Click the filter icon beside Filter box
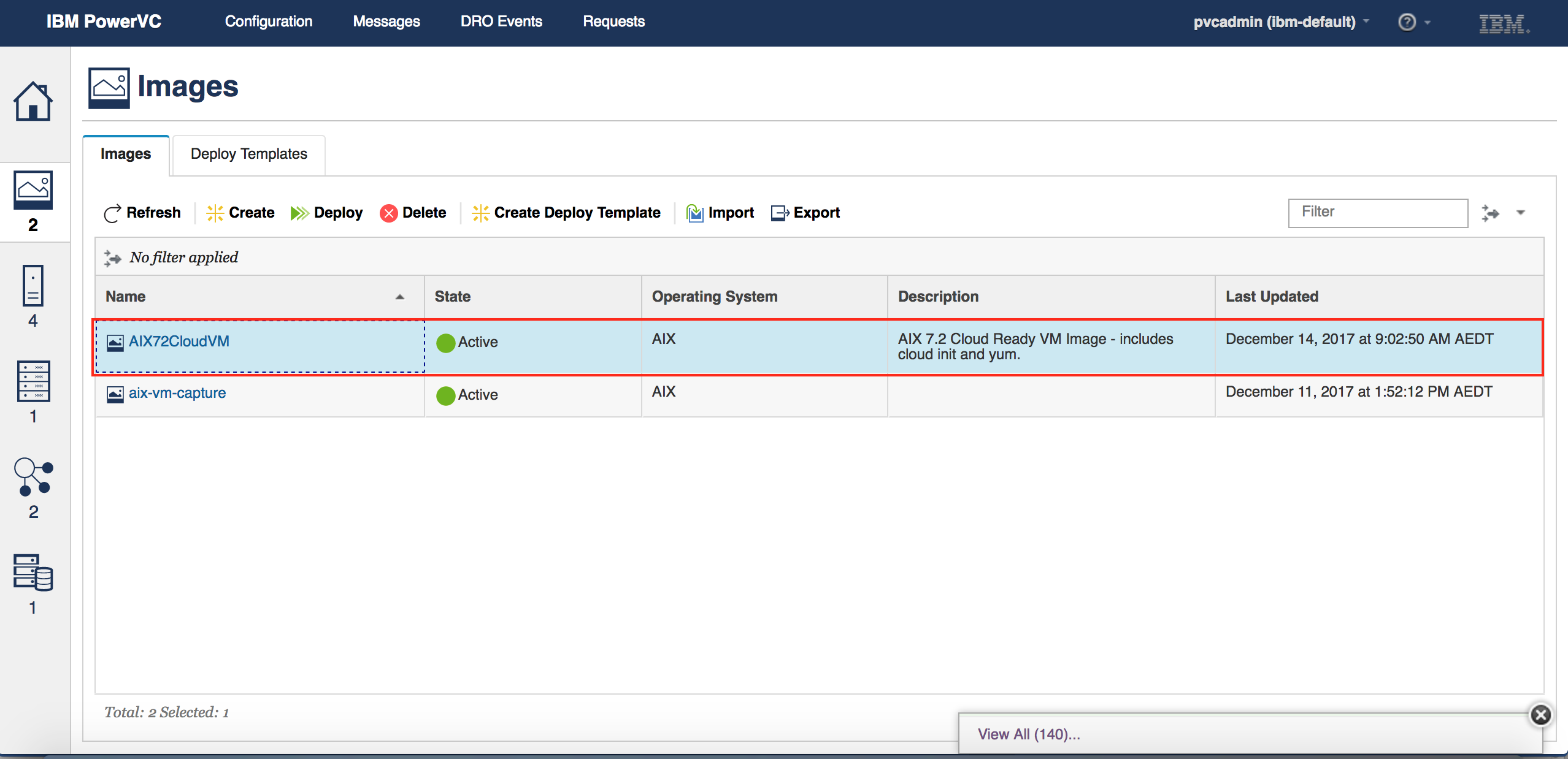Viewport: 1568px width, 759px height. 1491,213
